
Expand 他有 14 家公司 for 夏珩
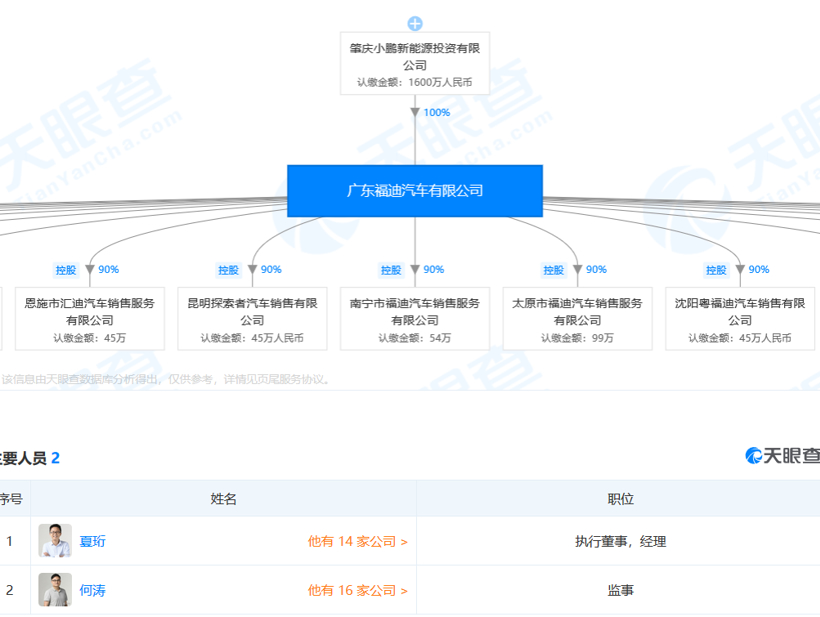tap(357, 541)
